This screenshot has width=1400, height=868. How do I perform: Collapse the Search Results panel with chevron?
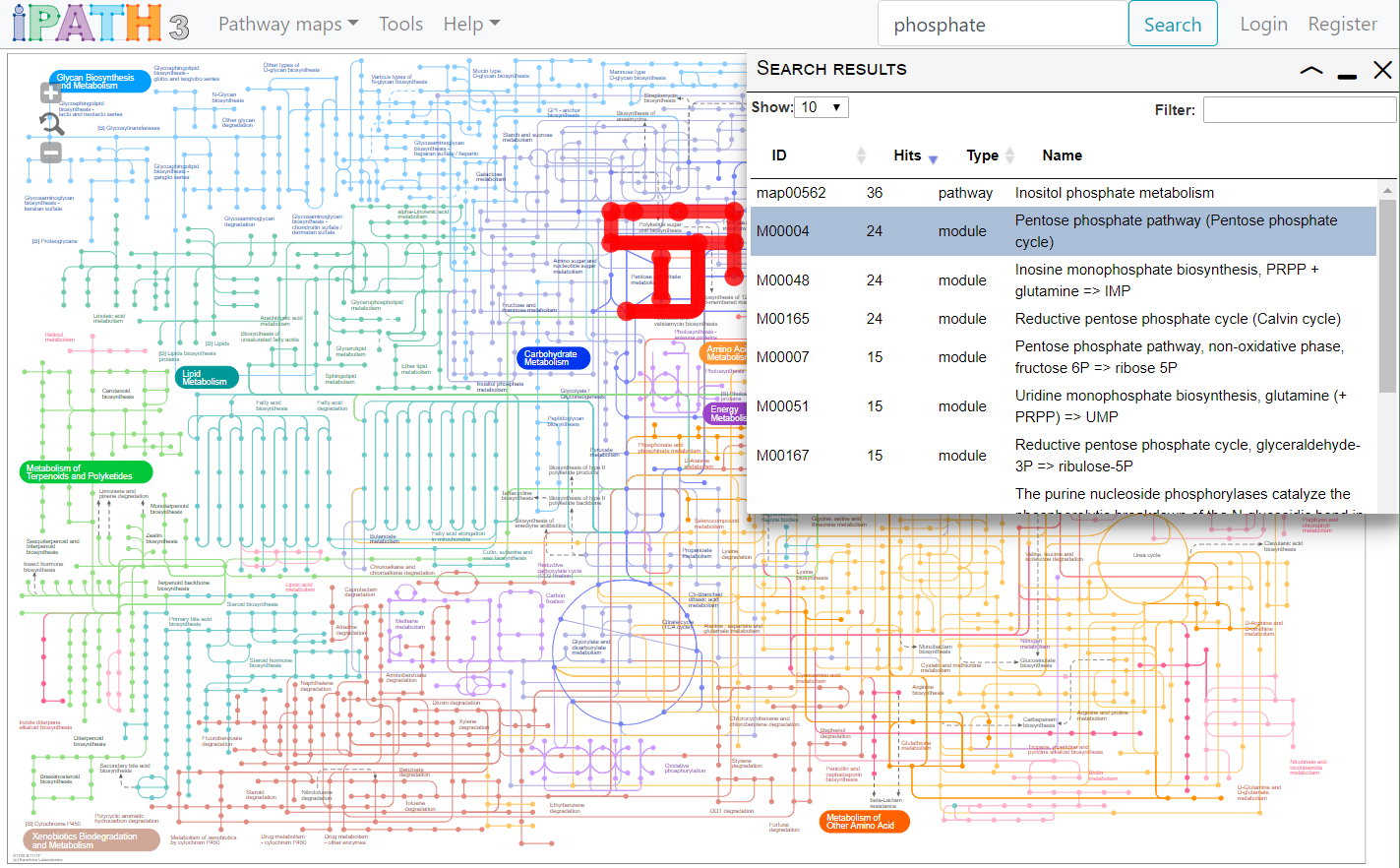pyautogui.click(x=1311, y=70)
